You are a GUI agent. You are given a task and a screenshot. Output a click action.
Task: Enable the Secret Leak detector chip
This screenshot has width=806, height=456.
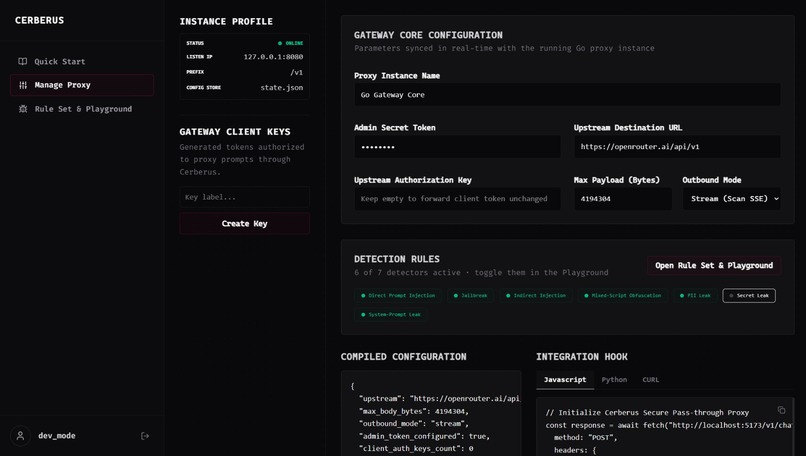tap(749, 296)
